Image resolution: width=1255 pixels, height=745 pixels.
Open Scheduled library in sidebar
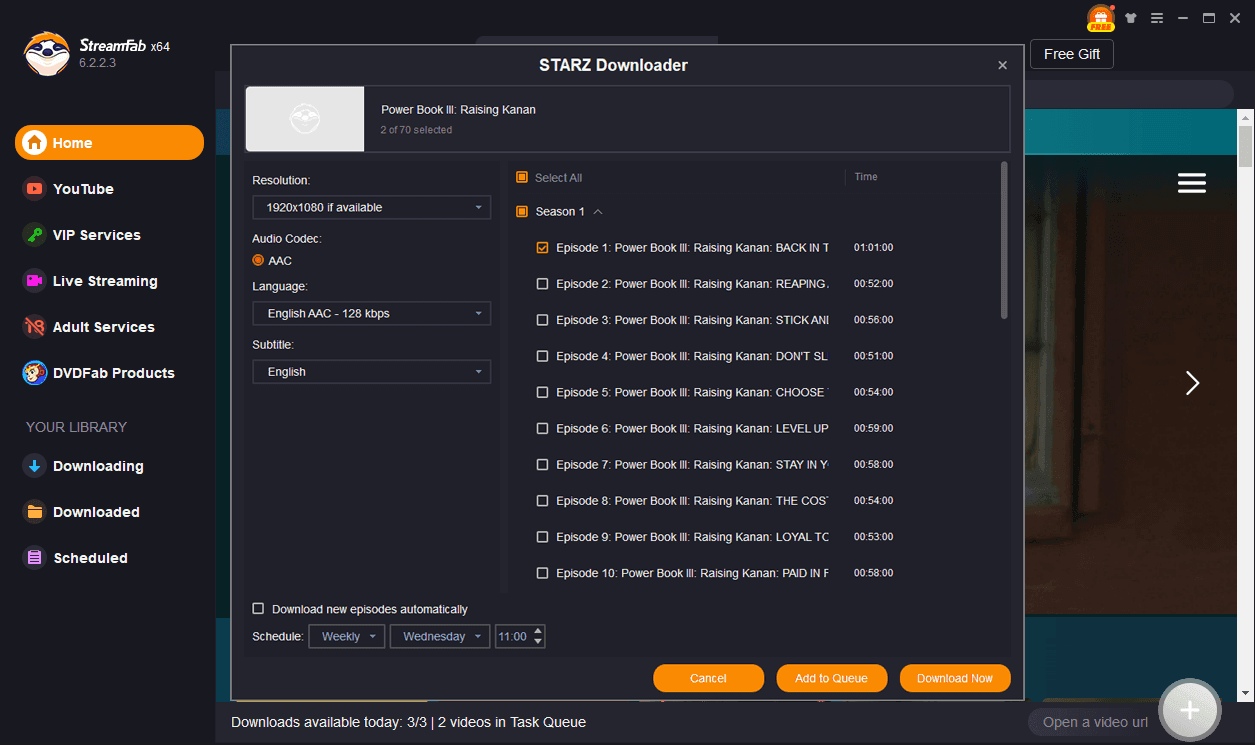[x=90, y=558]
